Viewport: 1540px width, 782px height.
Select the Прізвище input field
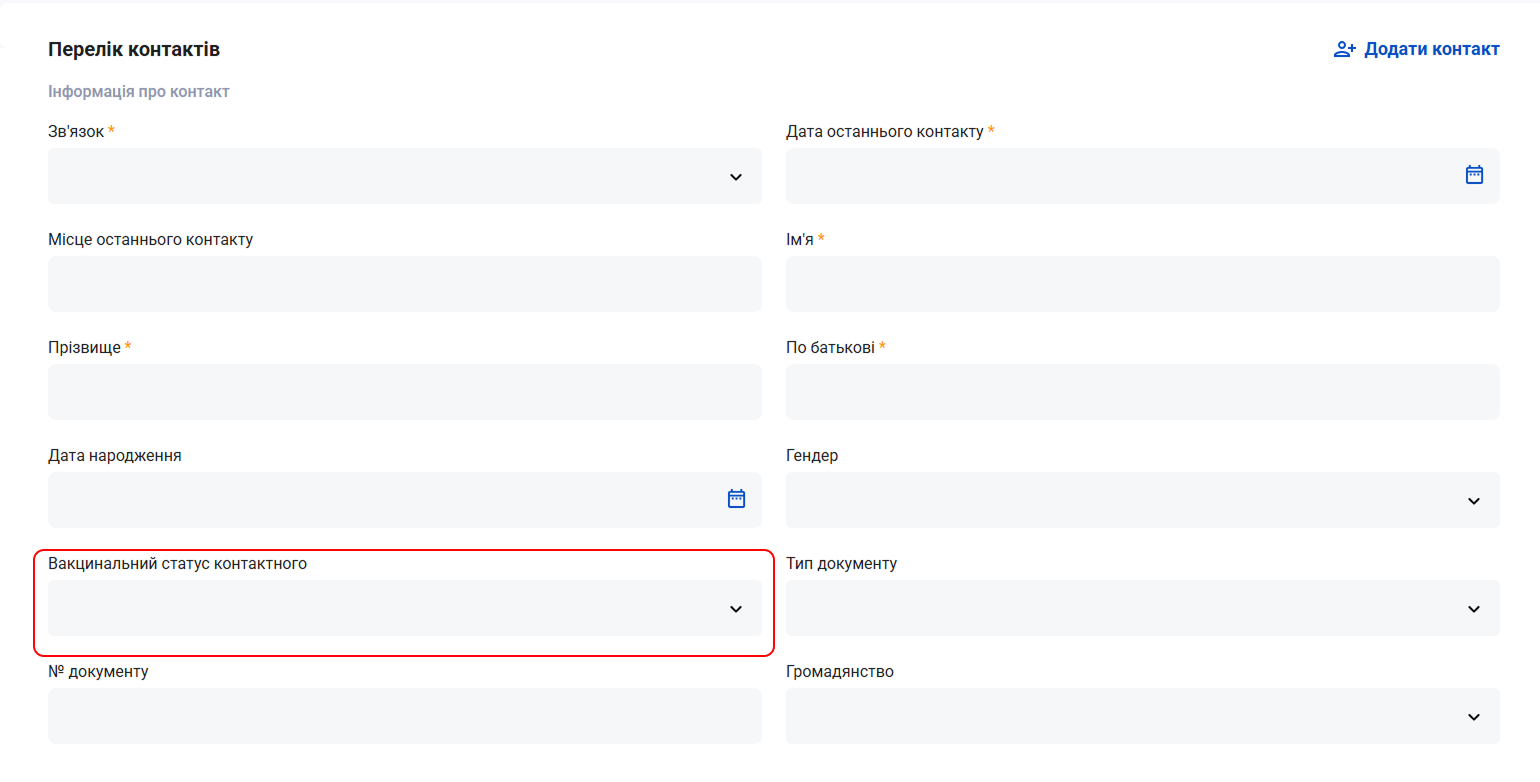tap(405, 392)
